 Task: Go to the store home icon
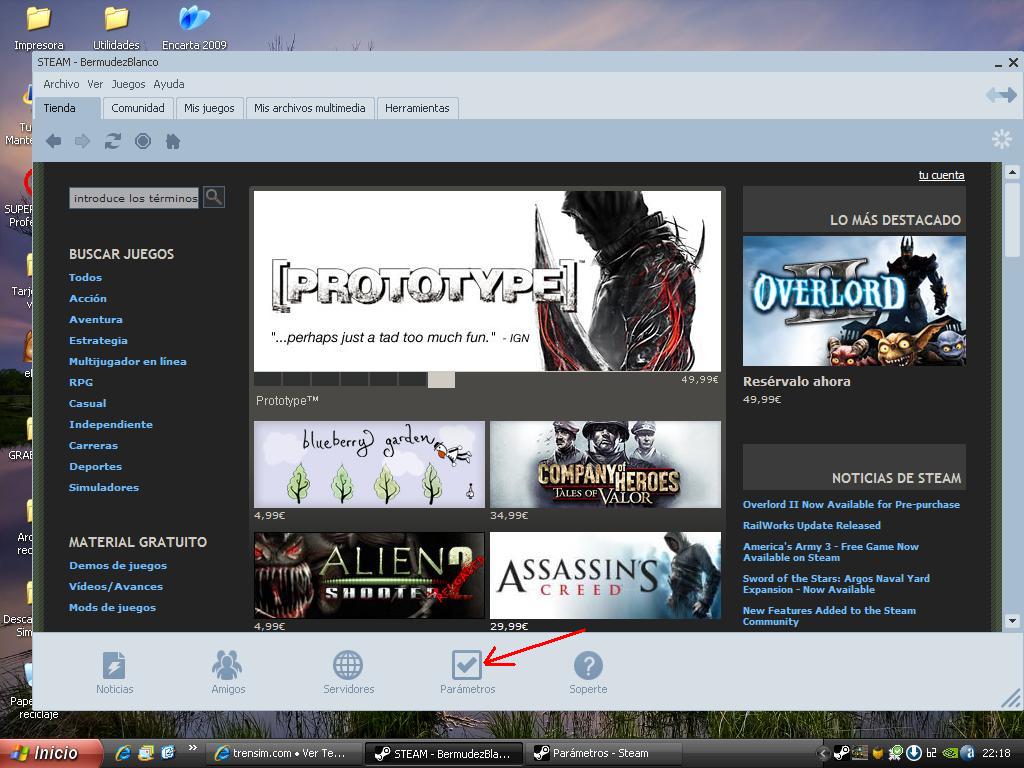[x=172, y=142]
